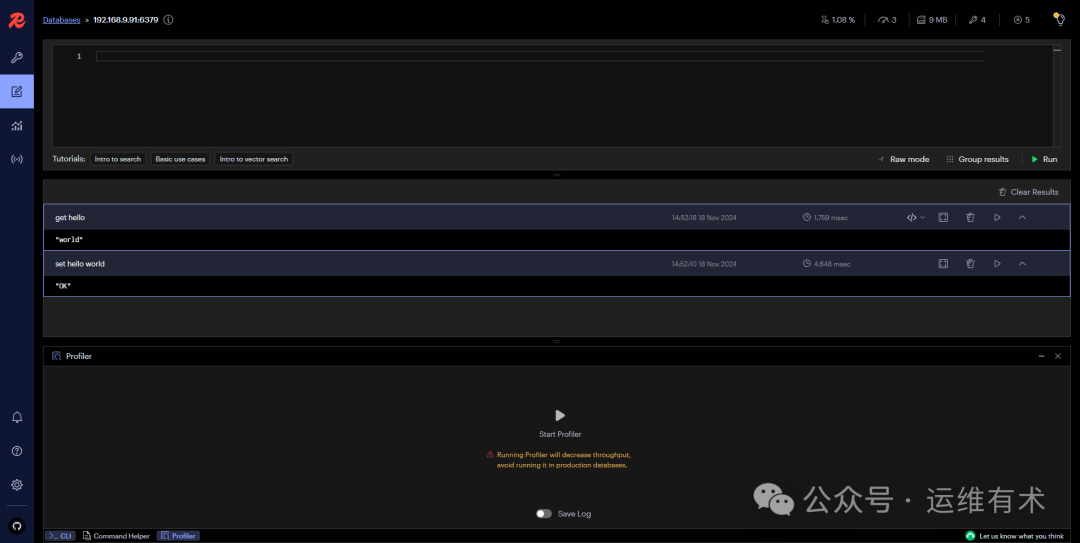Re-run the set hello world command
Screen dimensions: 1080x543
997,263
